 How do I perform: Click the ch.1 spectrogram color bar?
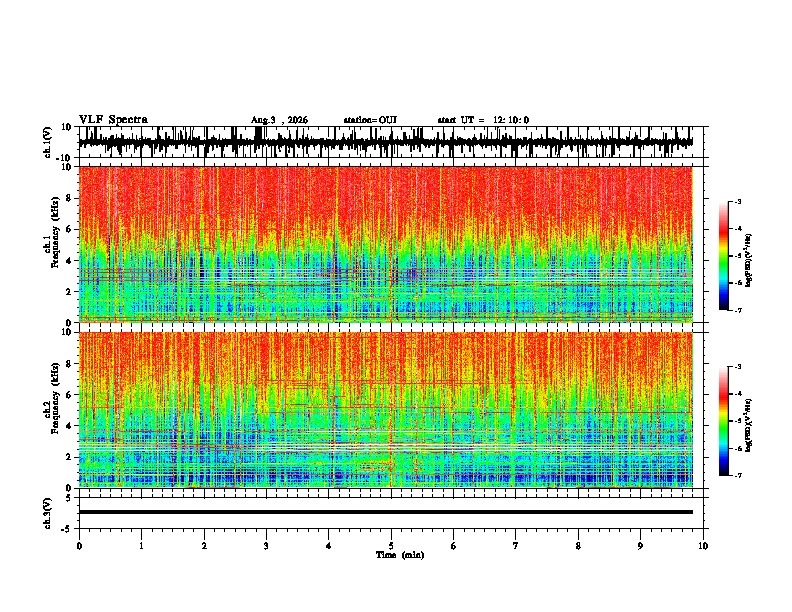(723, 256)
